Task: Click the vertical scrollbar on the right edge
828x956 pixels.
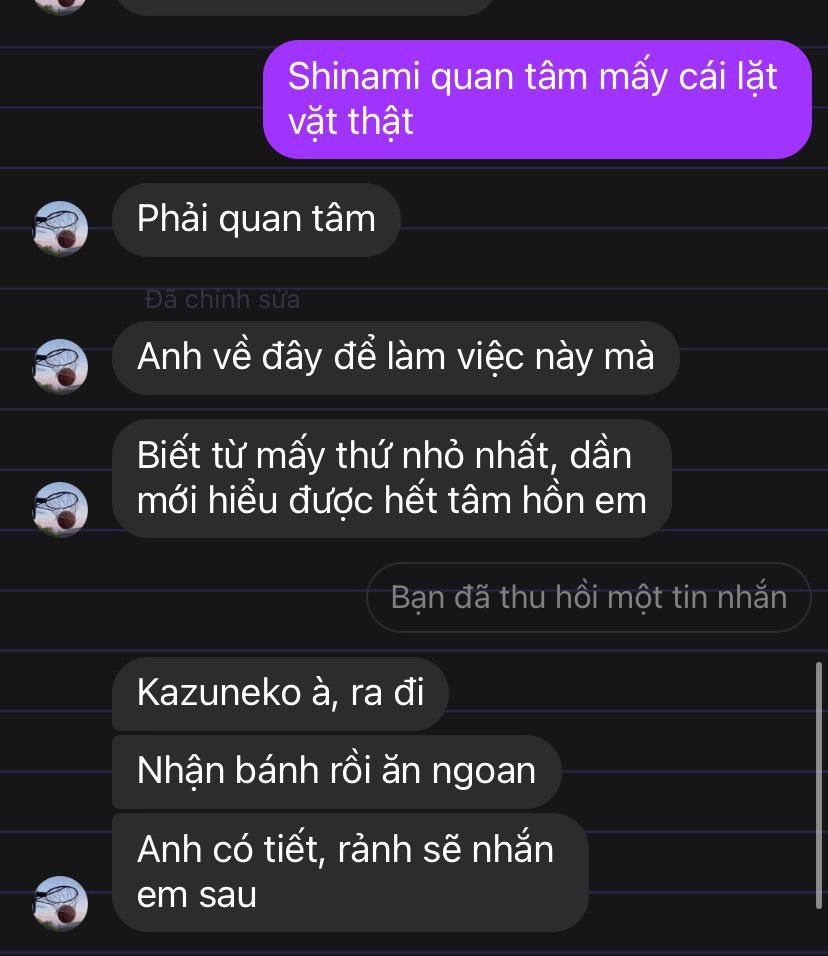Action: coord(819,786)
